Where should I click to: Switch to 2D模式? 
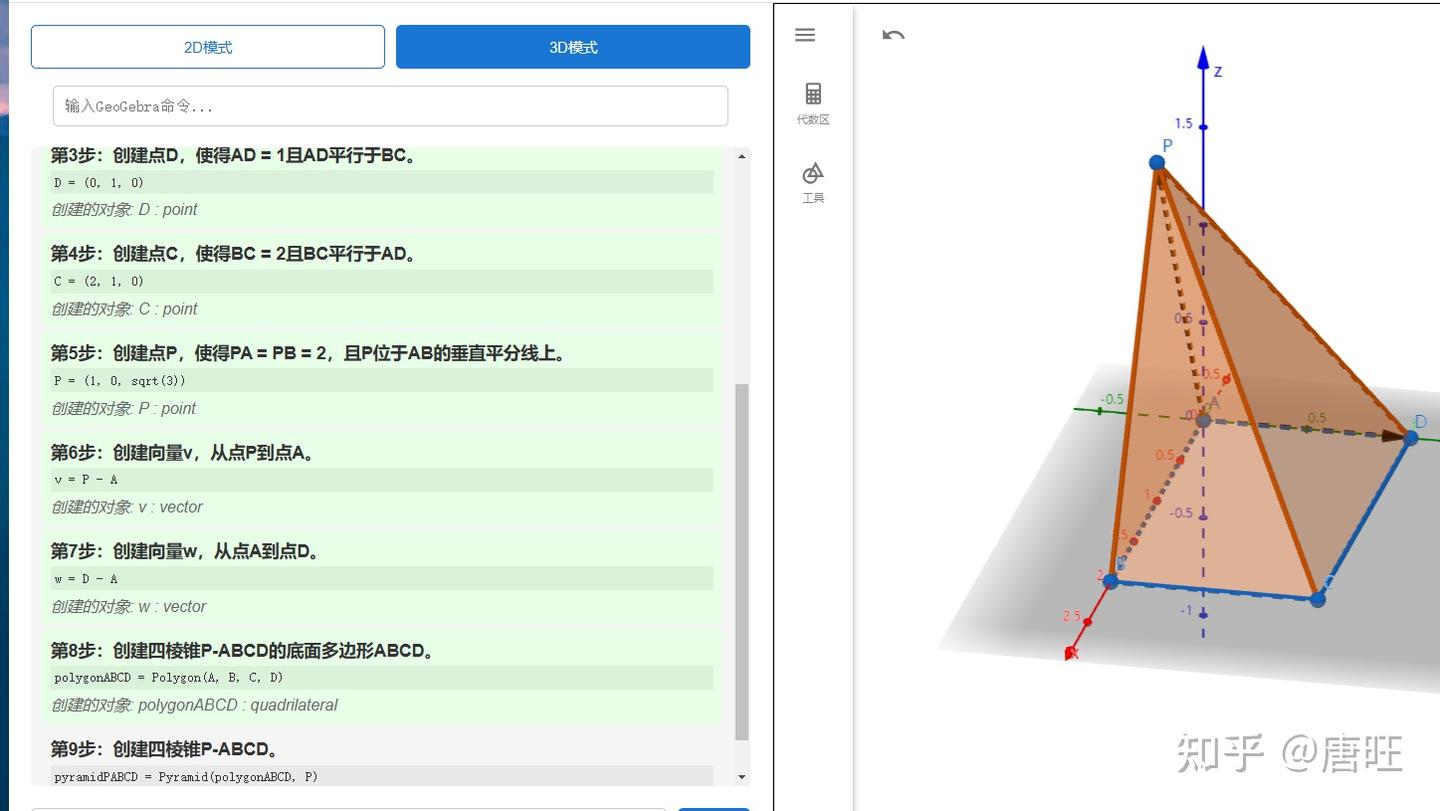[208, 47]
